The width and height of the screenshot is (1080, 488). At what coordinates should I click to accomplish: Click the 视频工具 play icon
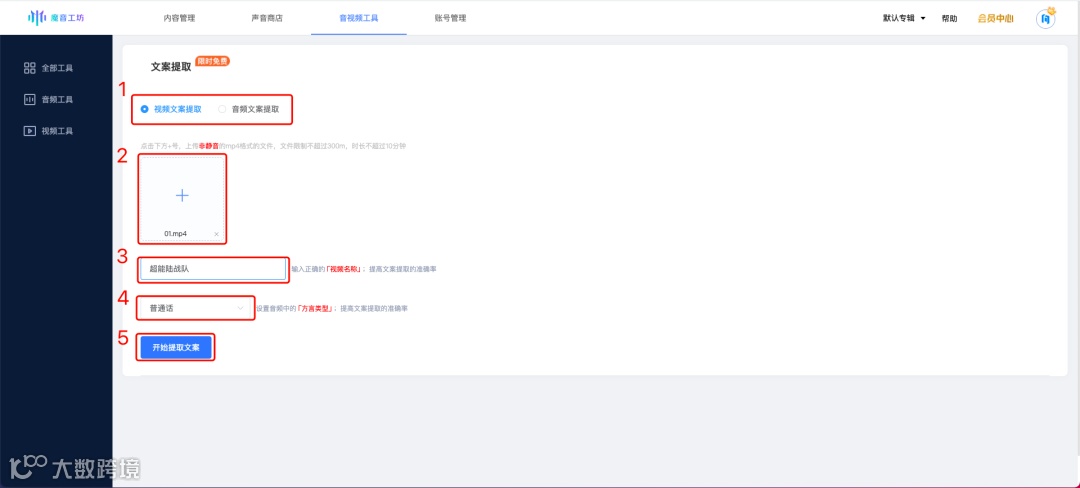(29, 131)
